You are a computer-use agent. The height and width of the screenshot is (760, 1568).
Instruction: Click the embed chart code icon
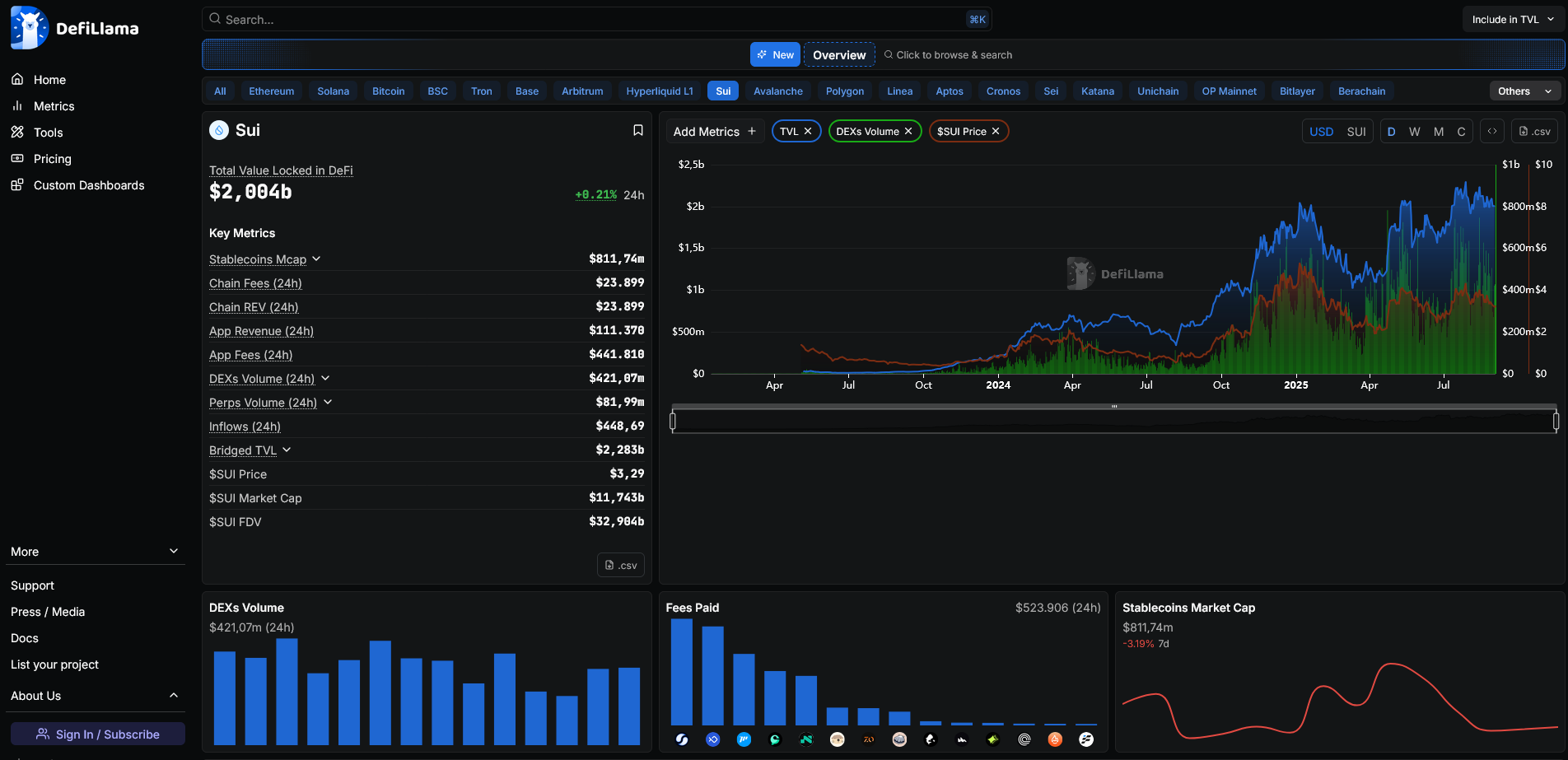pos(1492,131)
